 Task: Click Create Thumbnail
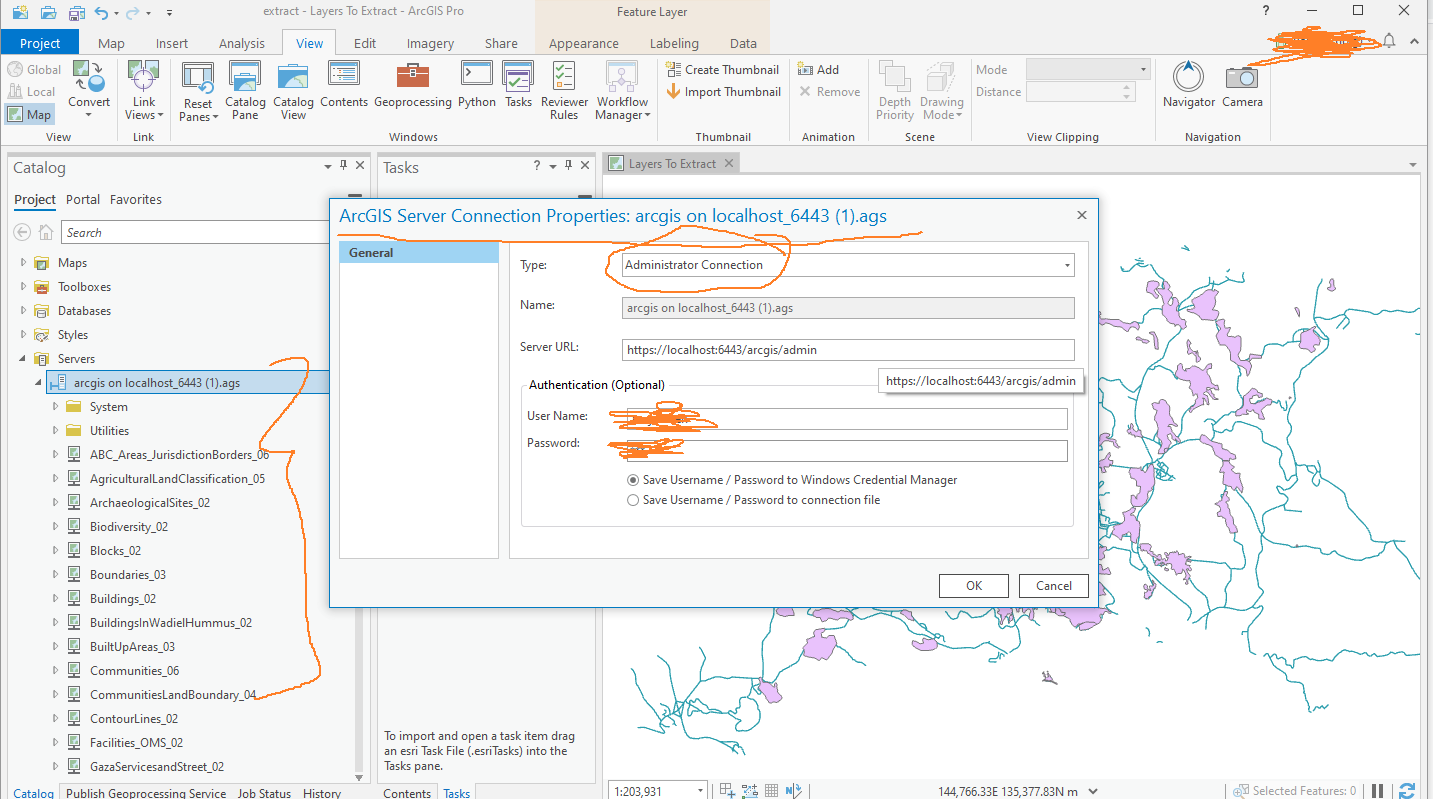(x=723, y=70)
